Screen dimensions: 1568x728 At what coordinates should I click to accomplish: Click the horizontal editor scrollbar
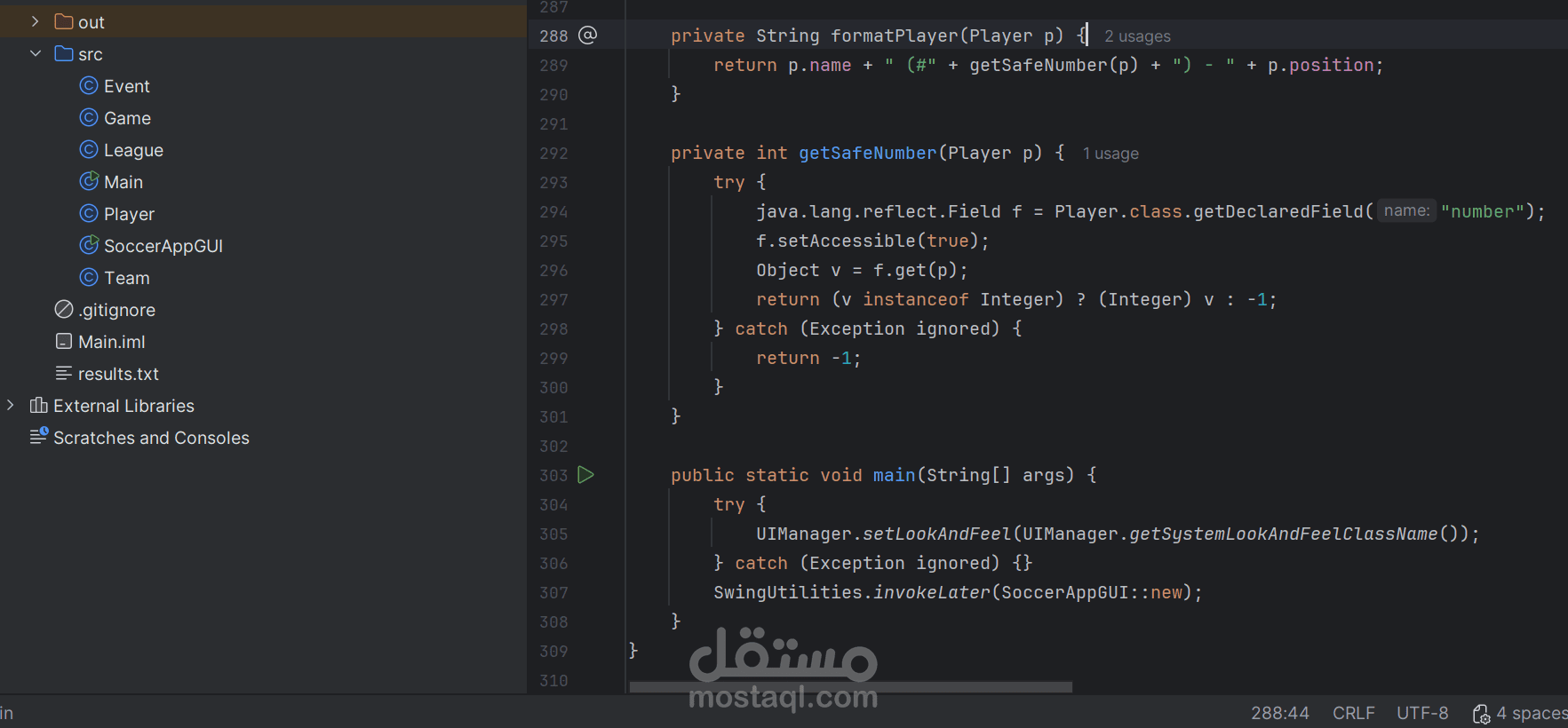pos(850,687)
